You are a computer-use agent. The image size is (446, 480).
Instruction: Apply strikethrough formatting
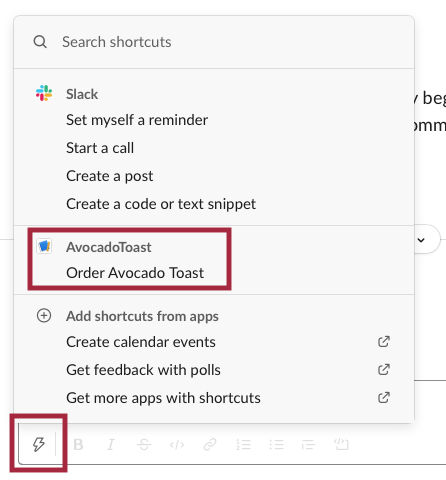pyautogui.click(x=144, y=444)
